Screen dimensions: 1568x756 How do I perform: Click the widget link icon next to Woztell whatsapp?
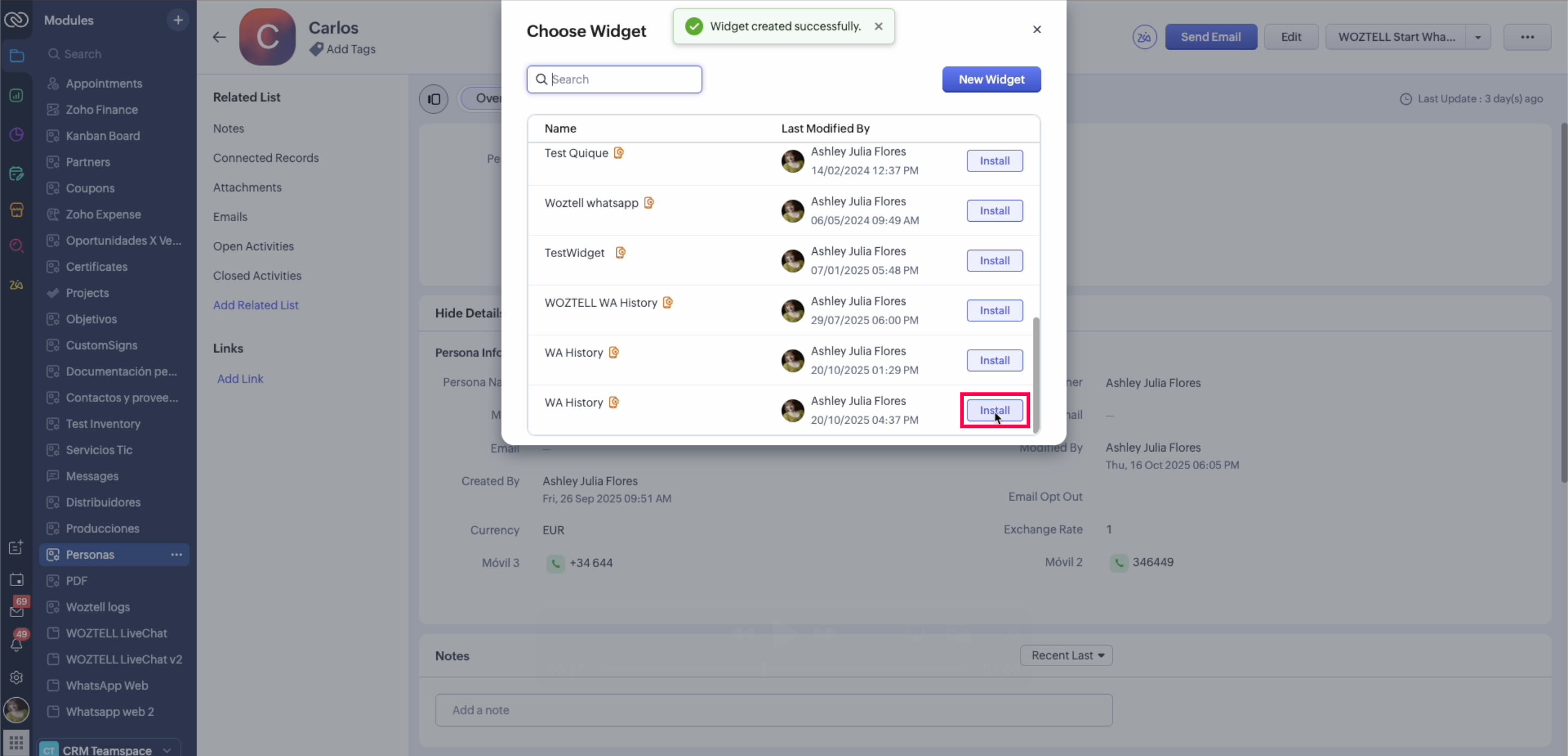(x=649, y=203)
